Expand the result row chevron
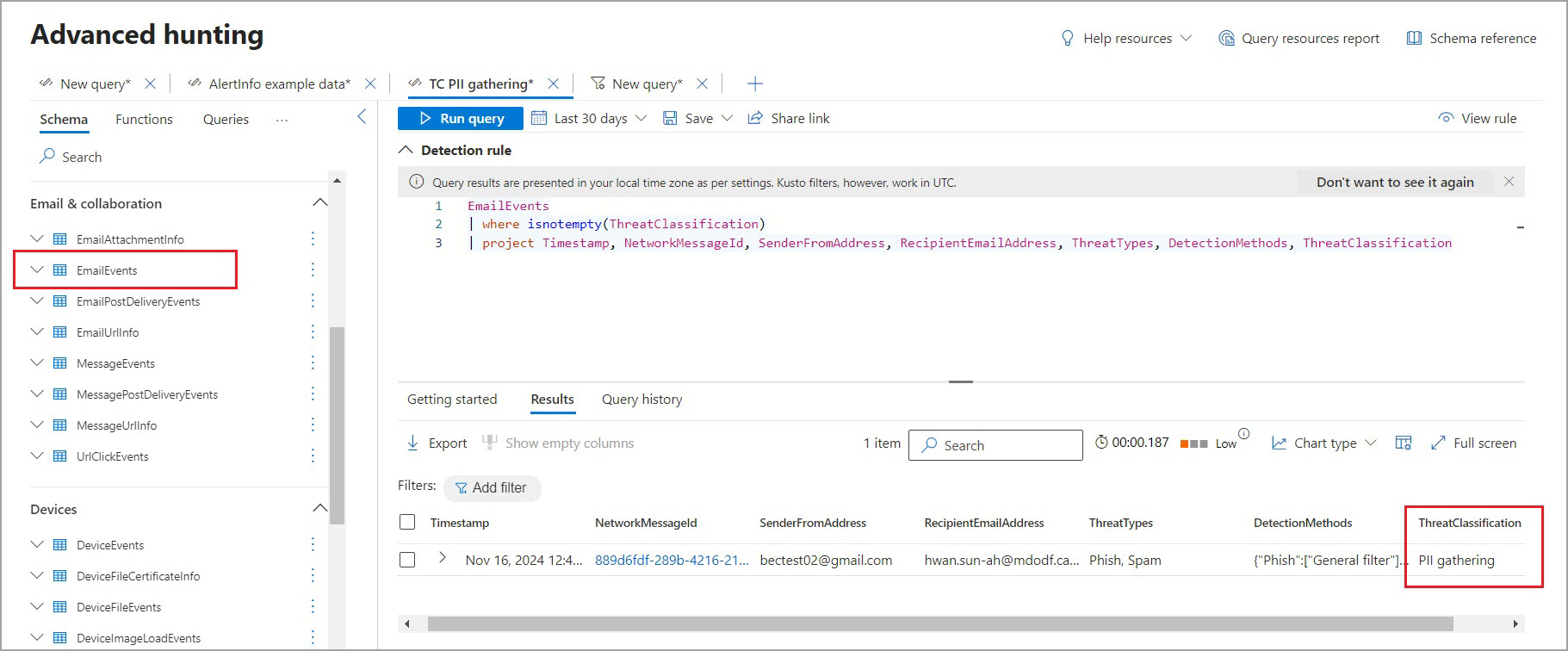The width and height of the screenshot is (1568, 651). pyautogui.click(x=442, y=558)
